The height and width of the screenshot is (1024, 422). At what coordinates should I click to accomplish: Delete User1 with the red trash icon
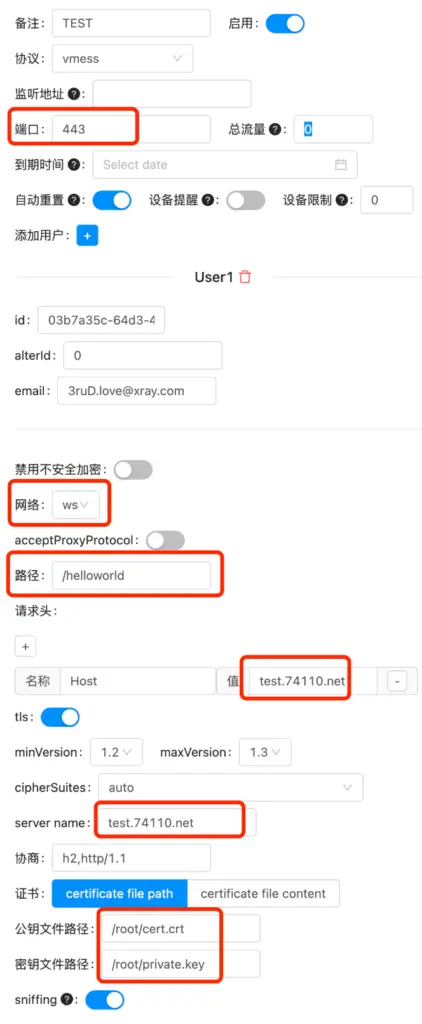pos(245,277)
